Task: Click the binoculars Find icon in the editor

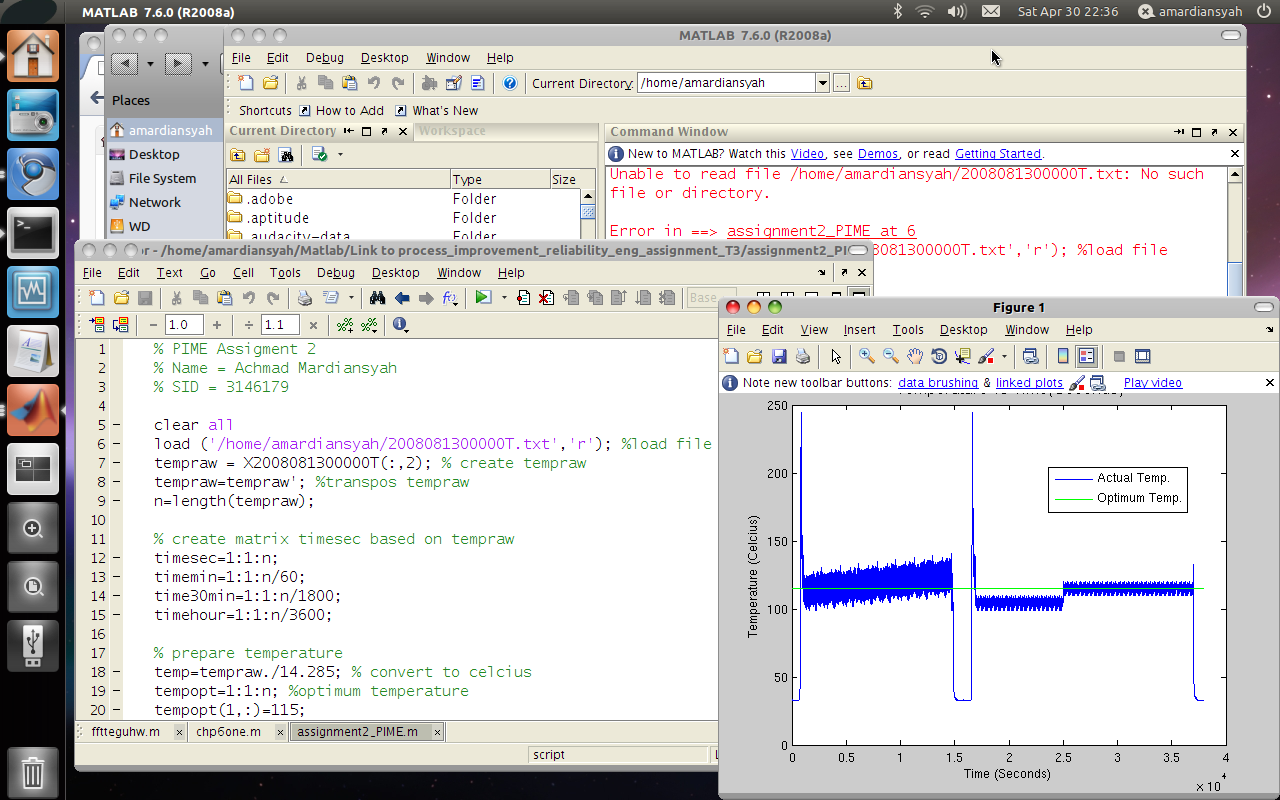Action: [x=378, y=297]
